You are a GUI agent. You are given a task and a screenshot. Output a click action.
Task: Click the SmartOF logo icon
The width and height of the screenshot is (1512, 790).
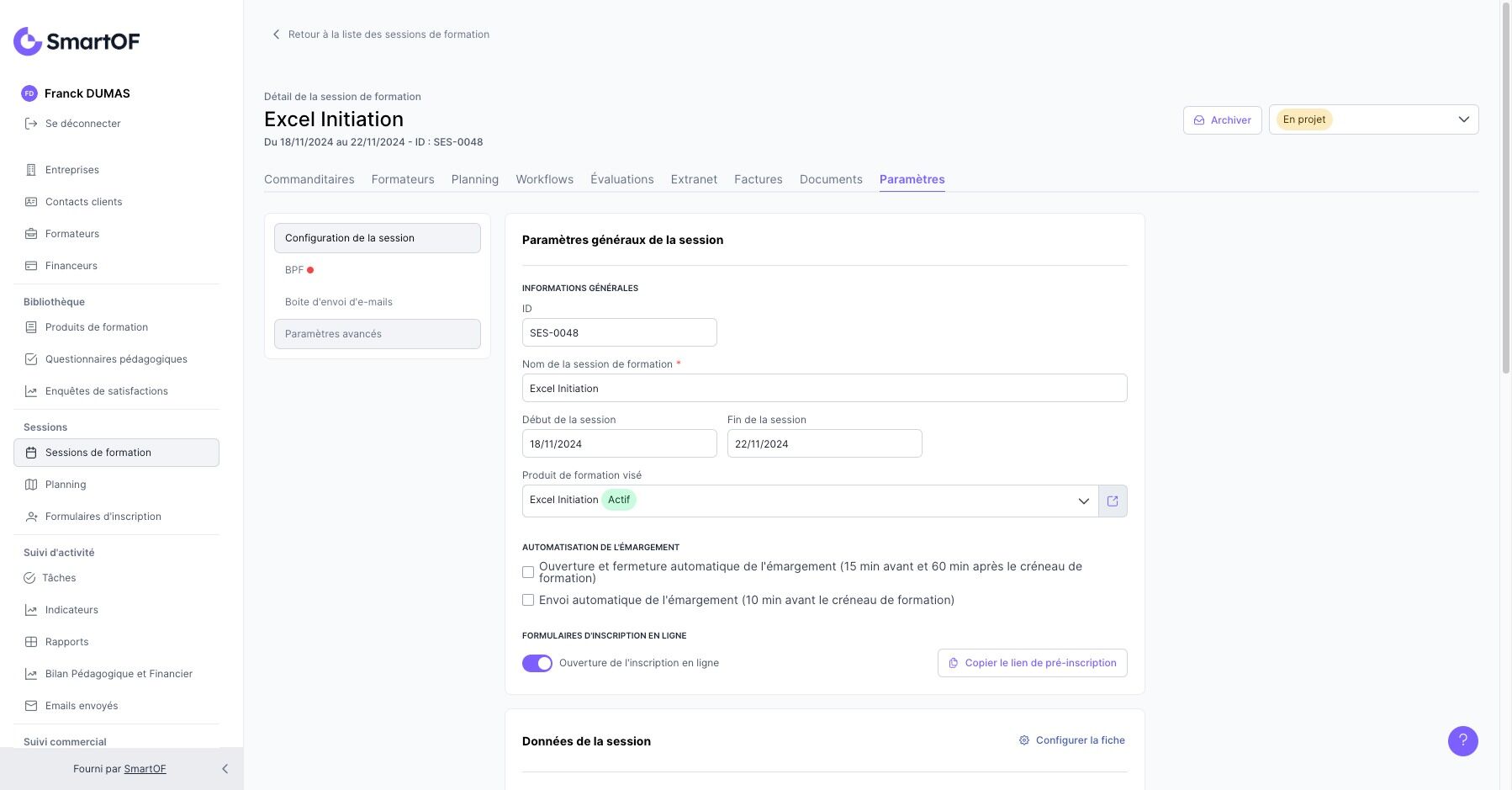pyautogui.click(x=28, y=41)
